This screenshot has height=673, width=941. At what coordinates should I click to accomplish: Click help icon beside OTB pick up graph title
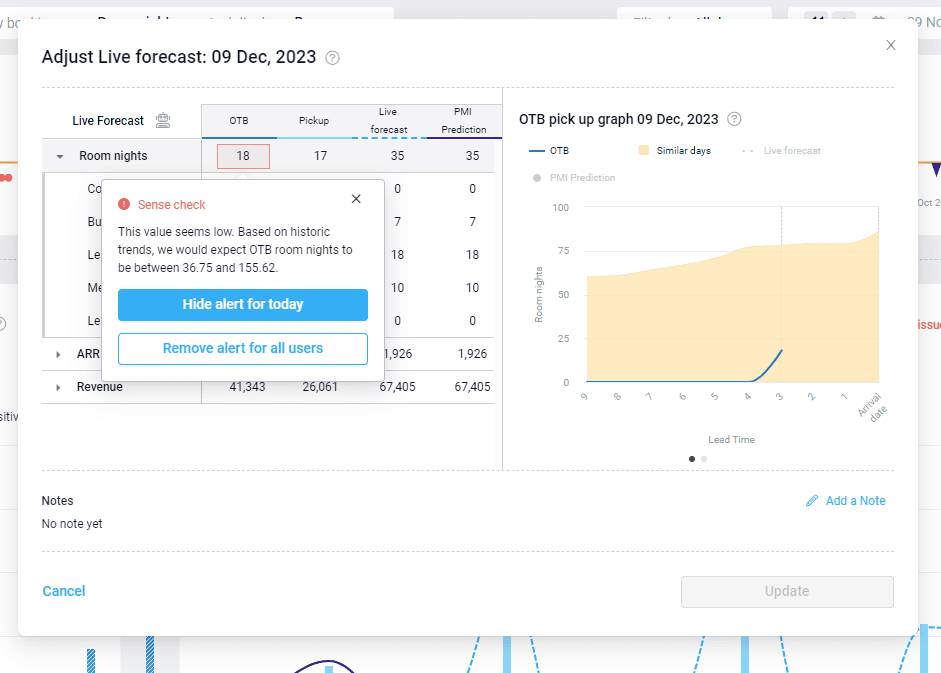[x=734, y=119]
